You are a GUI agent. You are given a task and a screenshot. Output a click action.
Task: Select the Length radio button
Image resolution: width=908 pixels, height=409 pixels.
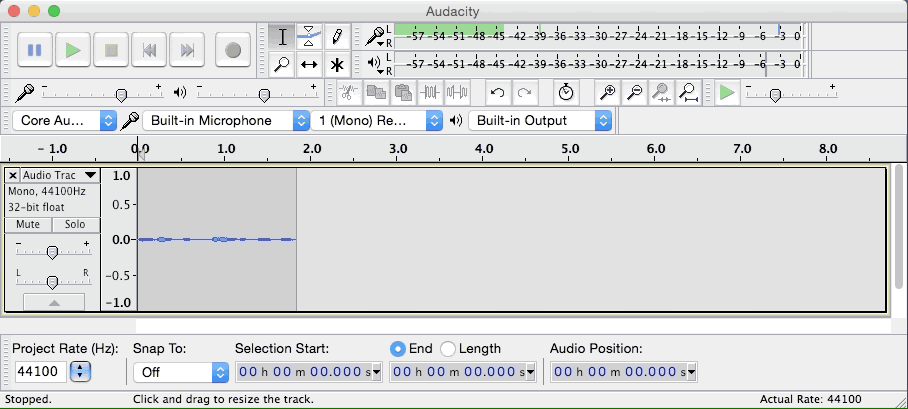448,349
